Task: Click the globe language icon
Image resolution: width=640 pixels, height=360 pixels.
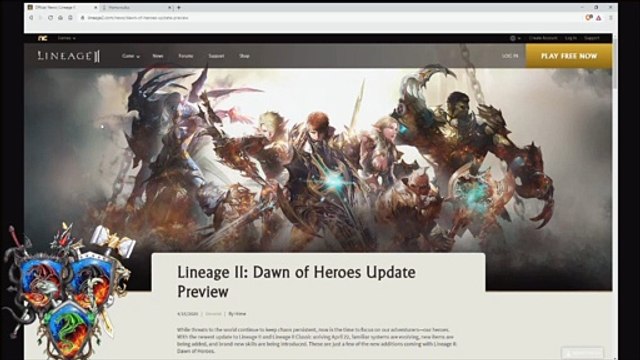Action: [x=513, y=38]
